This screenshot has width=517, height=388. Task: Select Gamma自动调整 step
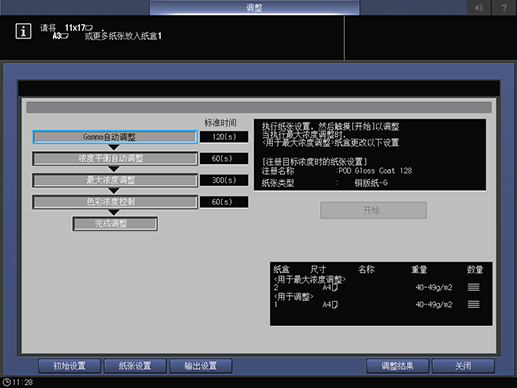pyautogui.click(x=115, y=137)
